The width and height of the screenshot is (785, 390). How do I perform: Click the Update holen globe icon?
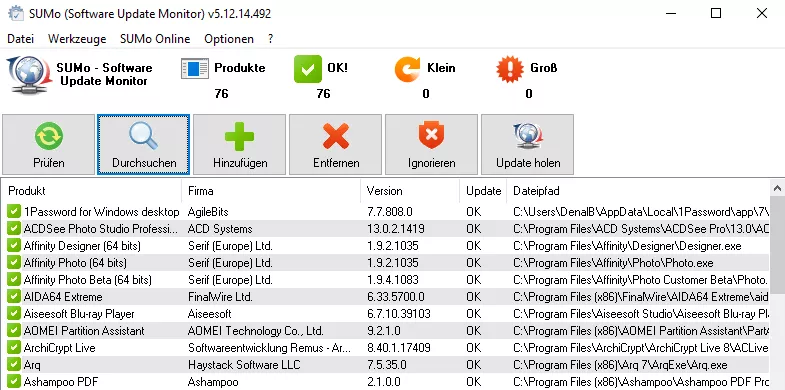click(528, 136)
